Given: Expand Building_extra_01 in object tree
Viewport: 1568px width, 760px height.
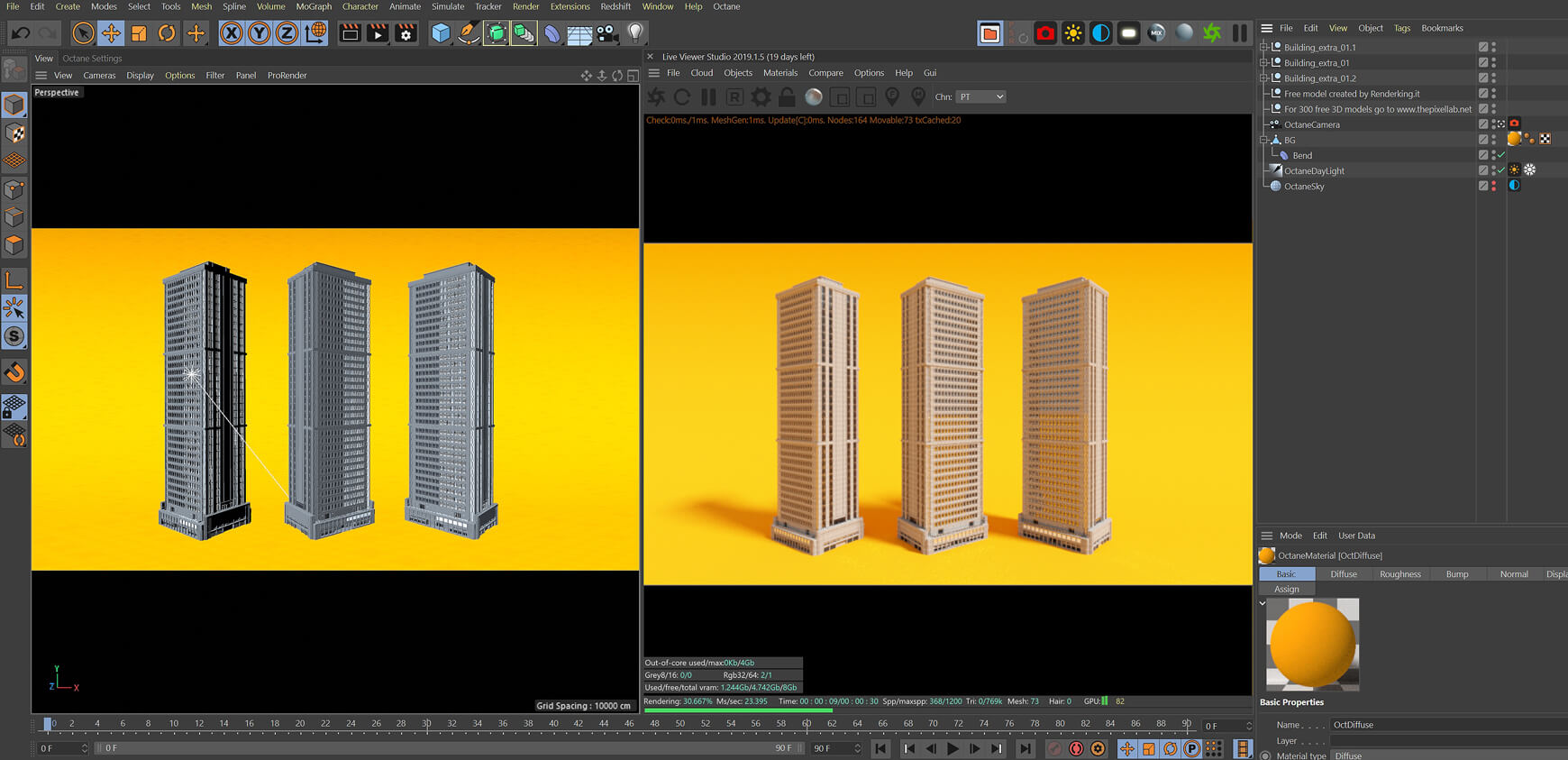Looking at the screenshot, I should 1263,62.
